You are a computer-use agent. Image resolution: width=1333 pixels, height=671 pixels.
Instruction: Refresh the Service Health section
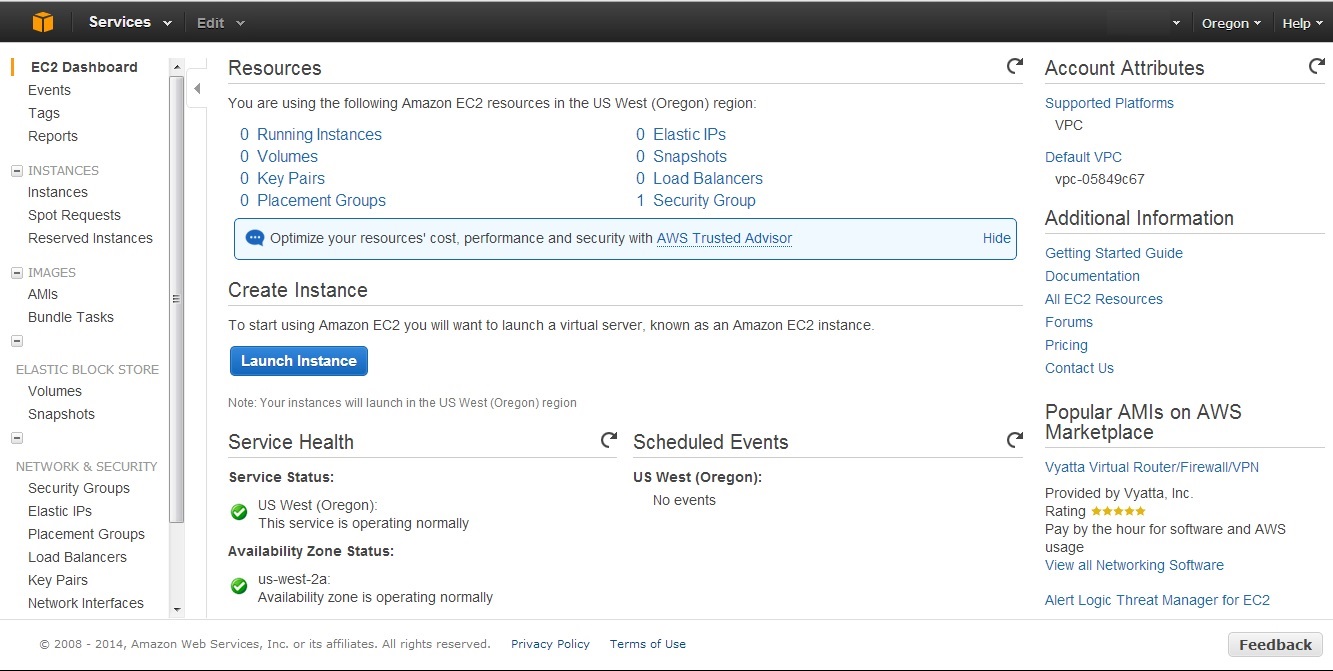608,440
